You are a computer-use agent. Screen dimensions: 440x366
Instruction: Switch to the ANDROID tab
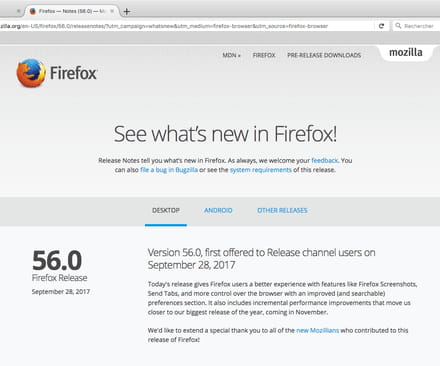pyautogui.click(x=218, y=211)
